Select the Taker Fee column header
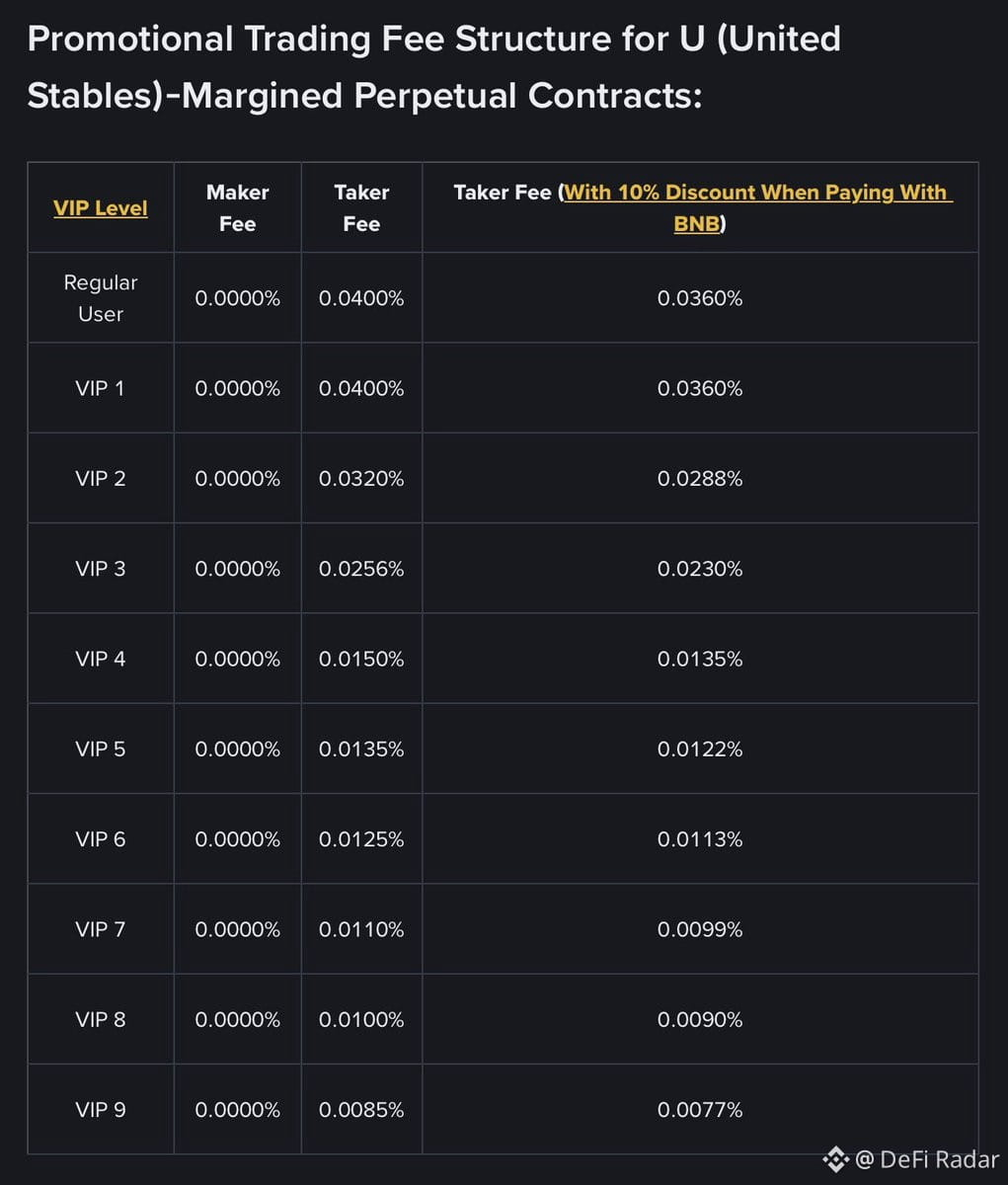This screenshot has width=1008, height=1185. [x=361, y=208]
